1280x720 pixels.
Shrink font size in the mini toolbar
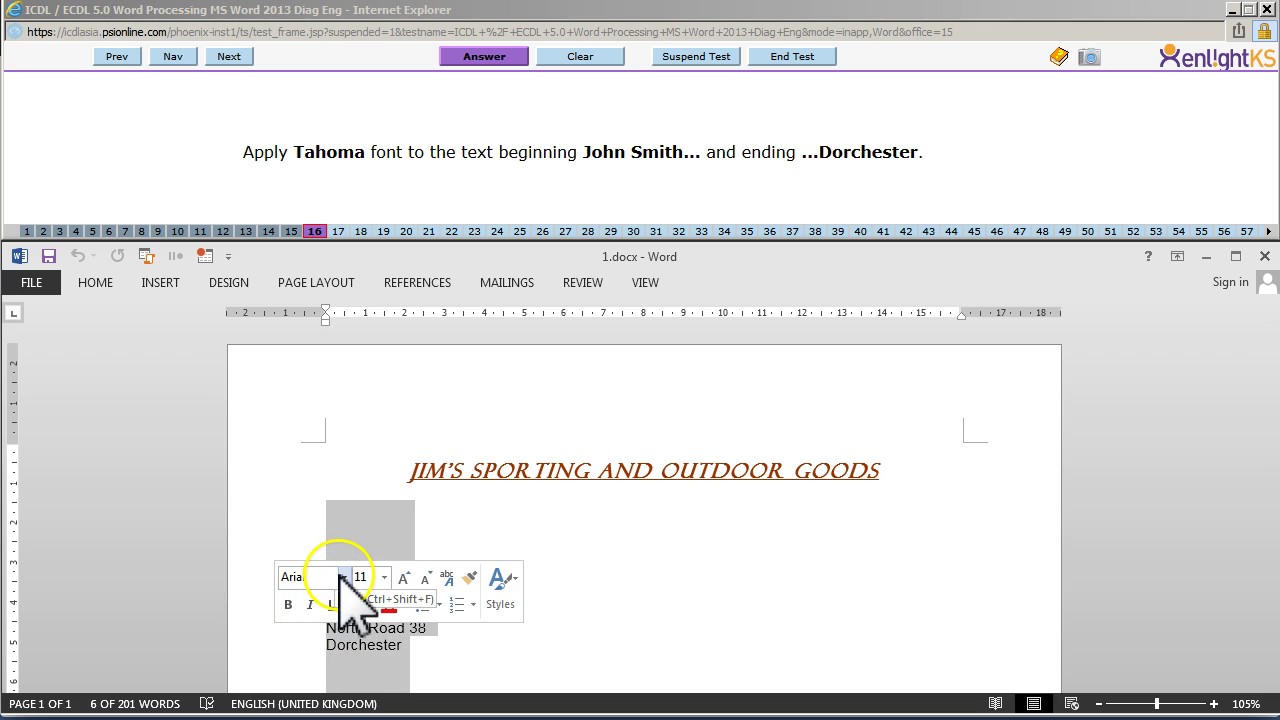(426, 578)
